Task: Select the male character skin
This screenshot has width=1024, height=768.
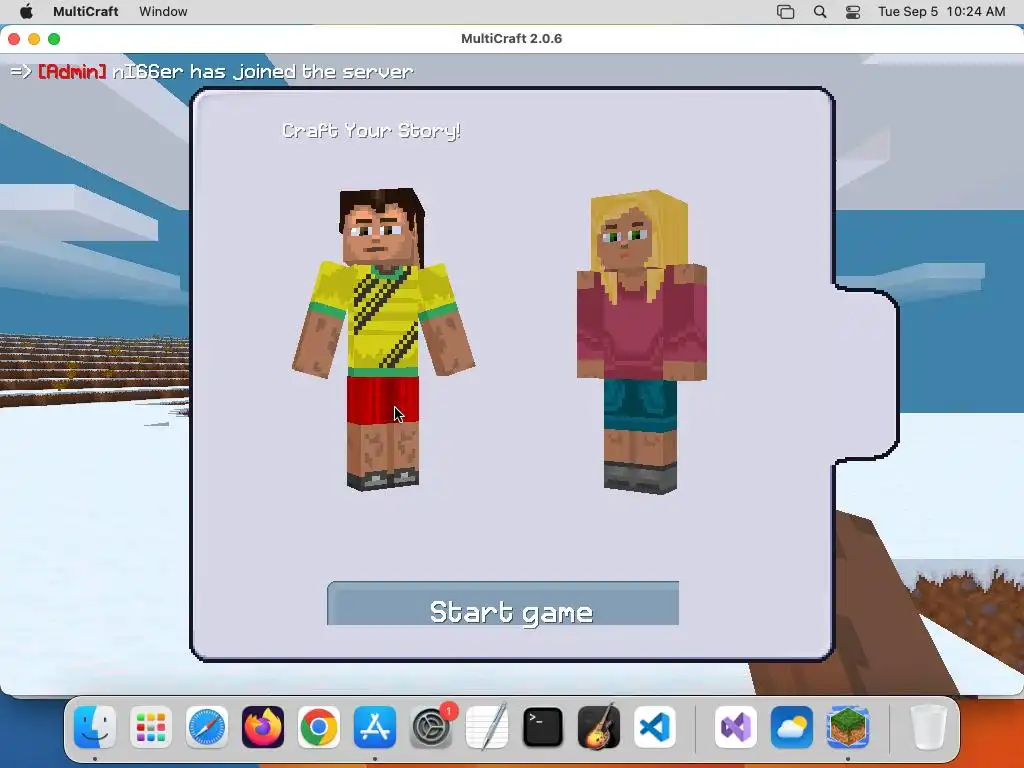Action: click(383, 339)
